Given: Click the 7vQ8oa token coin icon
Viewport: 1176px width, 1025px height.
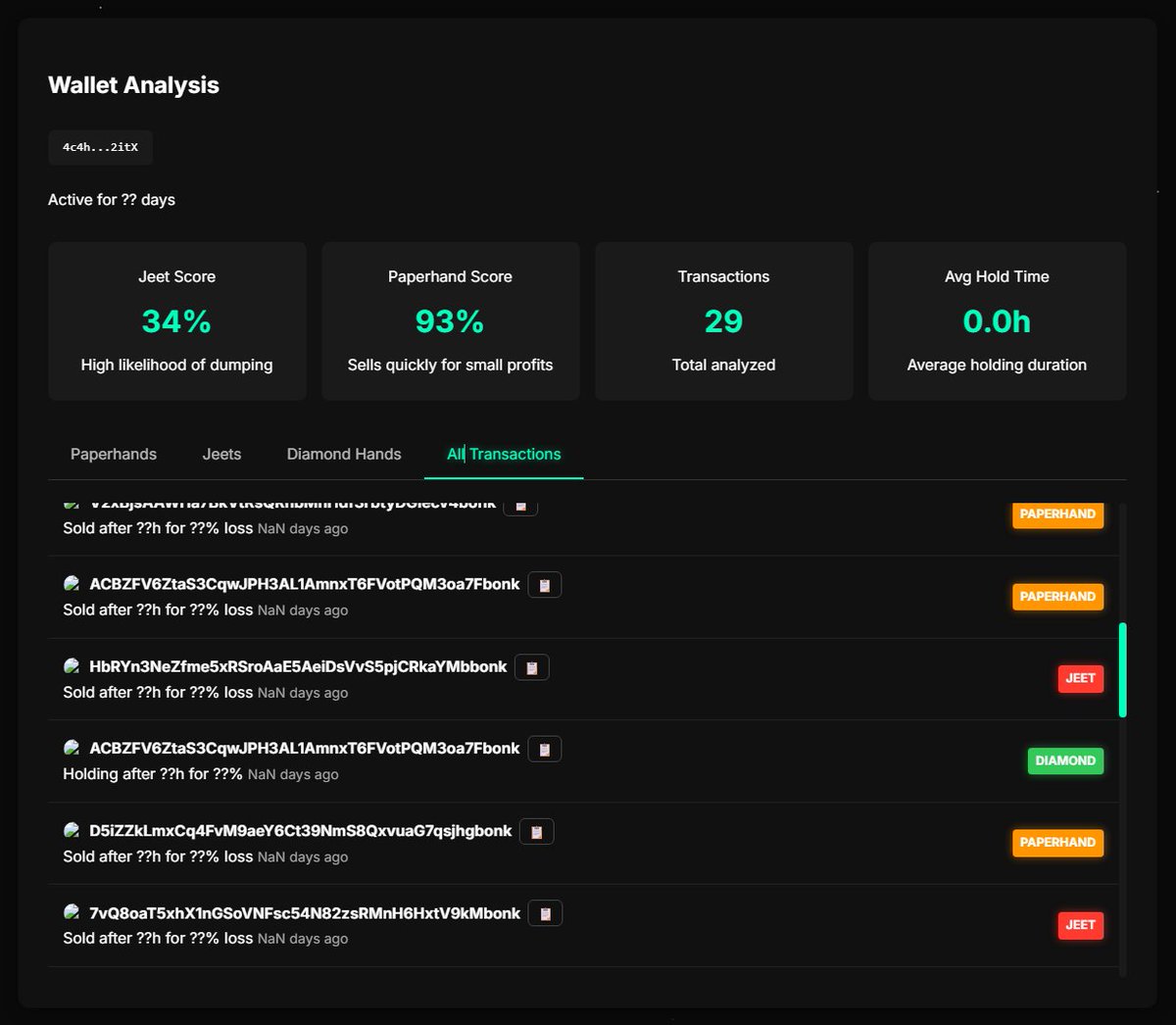Looking at the screenshot, I should click(72, 911).
